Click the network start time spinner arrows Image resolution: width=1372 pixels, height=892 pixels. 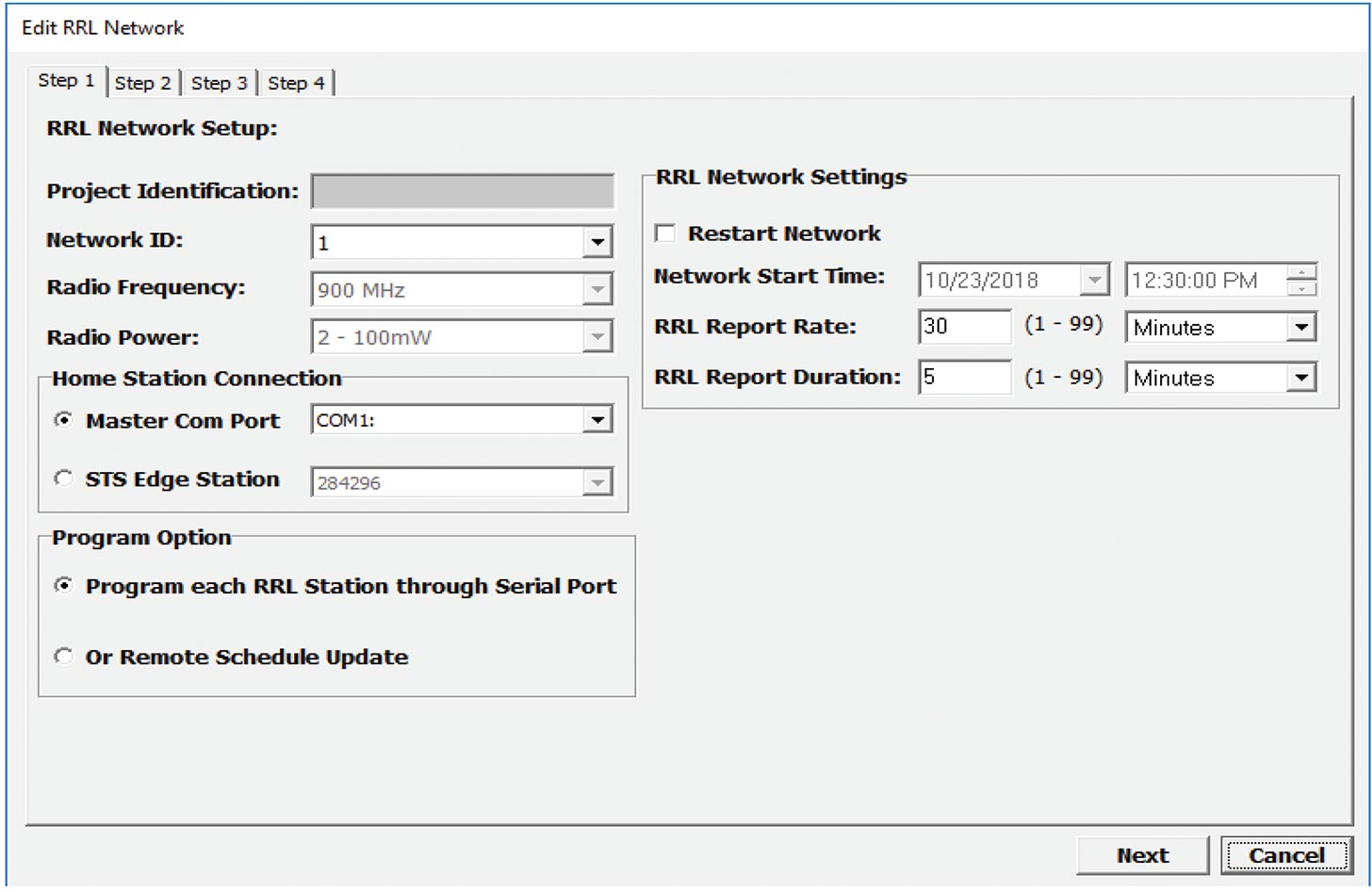1300,280
